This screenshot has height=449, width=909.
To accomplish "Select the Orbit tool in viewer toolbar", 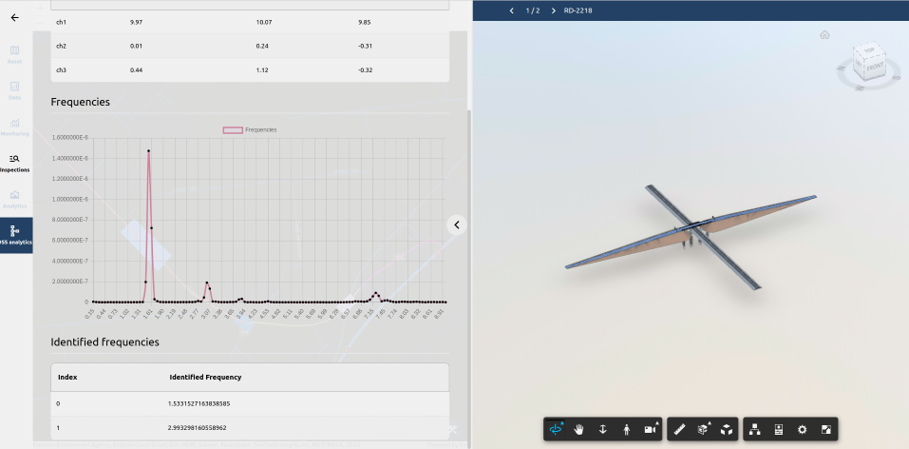I will [556, 429].
